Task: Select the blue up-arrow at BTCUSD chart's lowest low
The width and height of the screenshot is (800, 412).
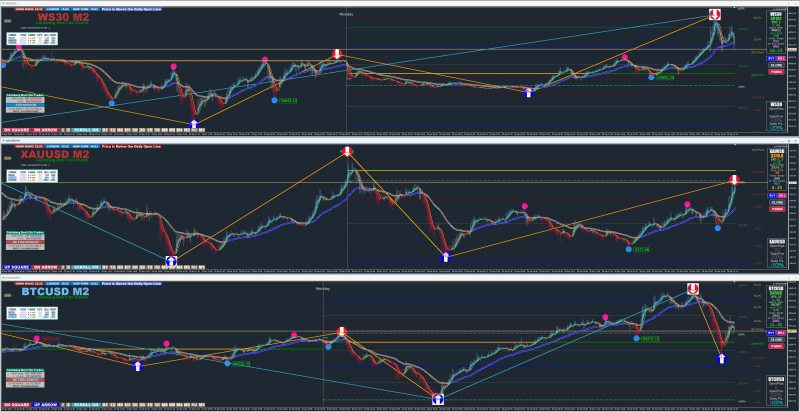Action: point(437,399)
